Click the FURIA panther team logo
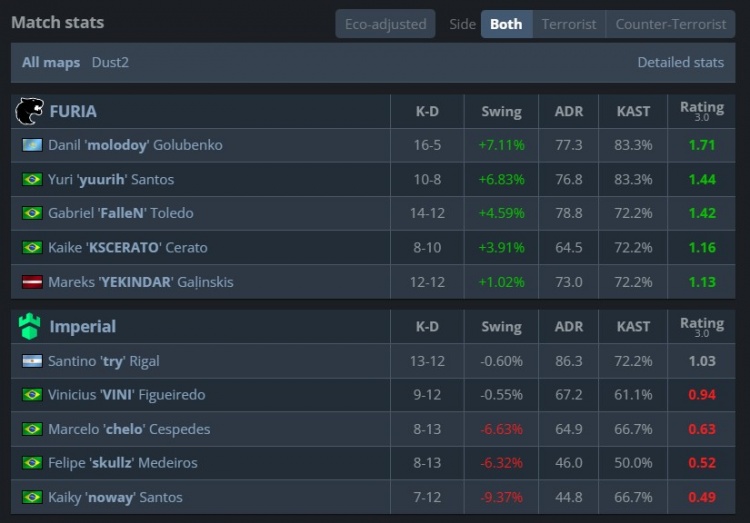The height and width of the screenshot is (523, 750). click(x=30, y=111)
